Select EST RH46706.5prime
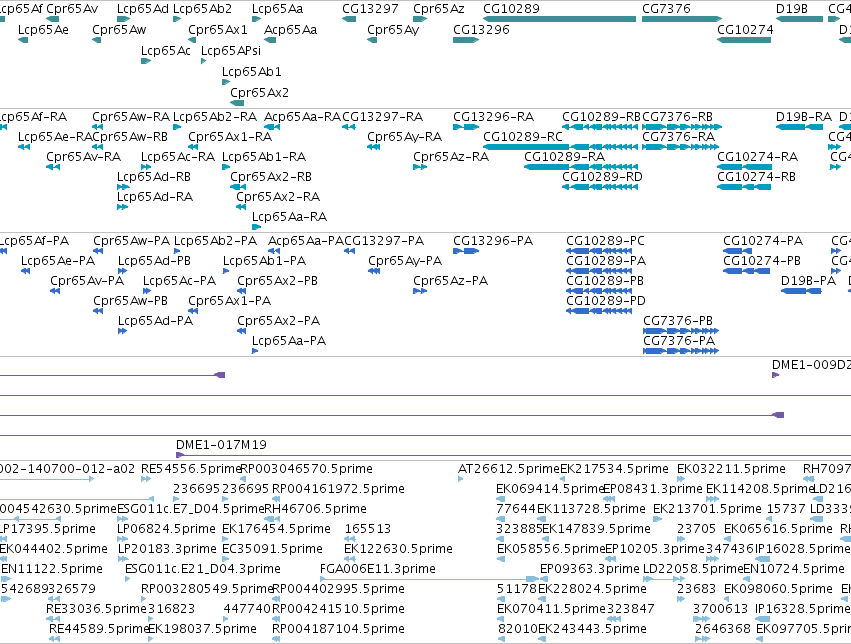Image resolution: width=851 pixels, height=644 pixels. point(270,519)
